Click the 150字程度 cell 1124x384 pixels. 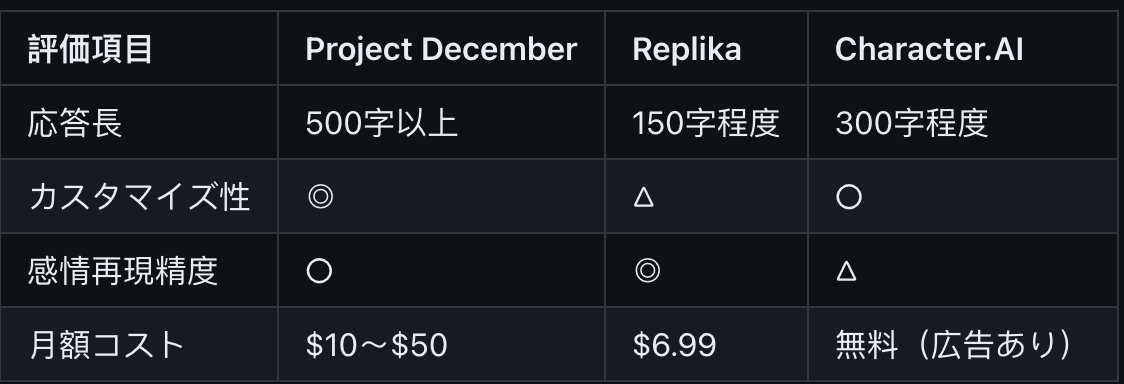point(705,123)
